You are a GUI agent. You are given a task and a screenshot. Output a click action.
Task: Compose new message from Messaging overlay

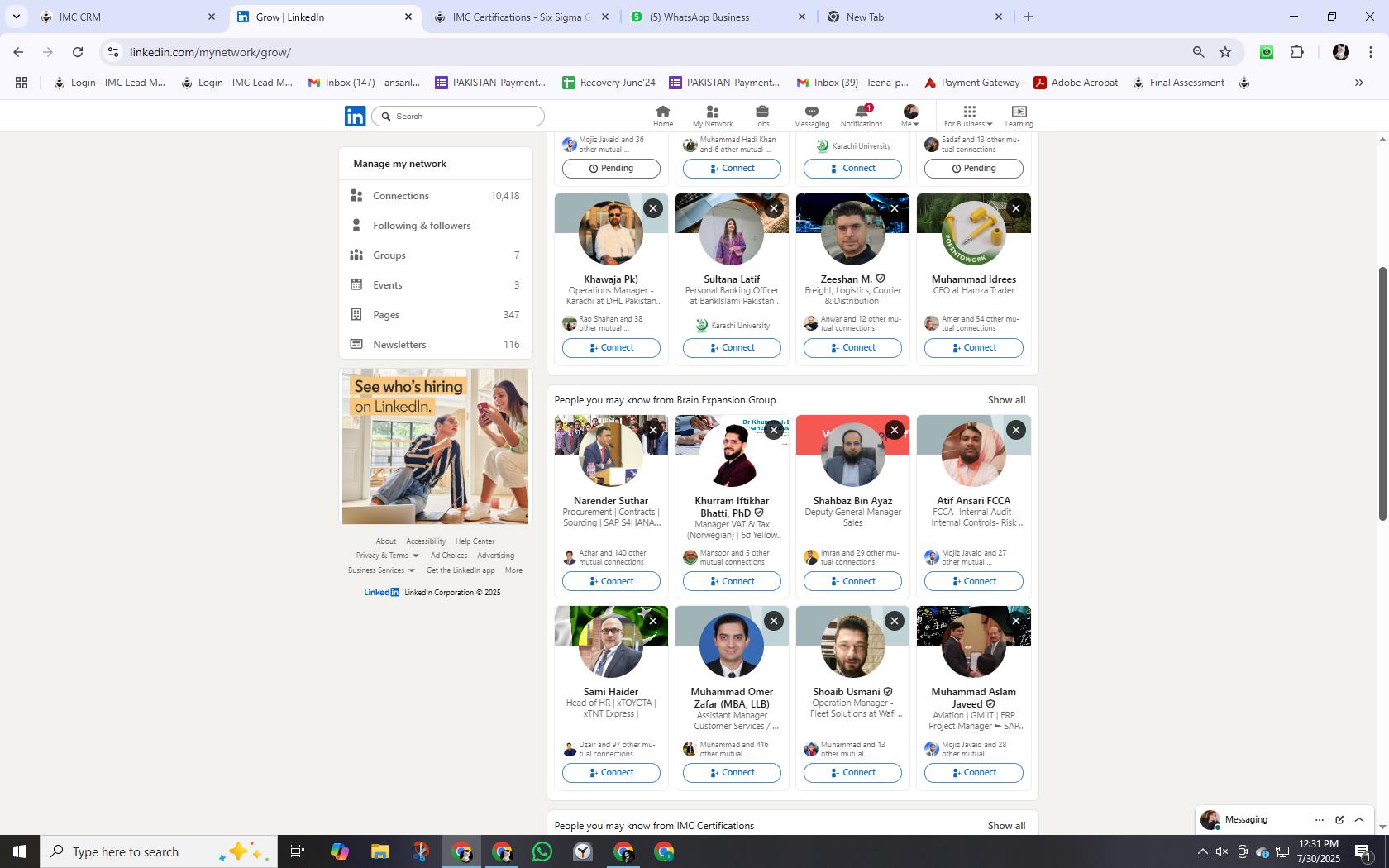click(1339, 820)
